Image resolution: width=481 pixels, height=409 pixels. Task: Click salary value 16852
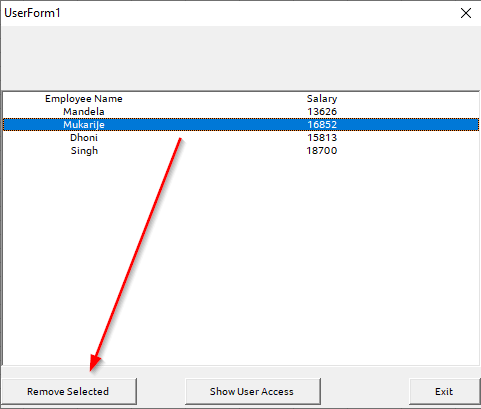pyautogui.click(x=322, y=124)
